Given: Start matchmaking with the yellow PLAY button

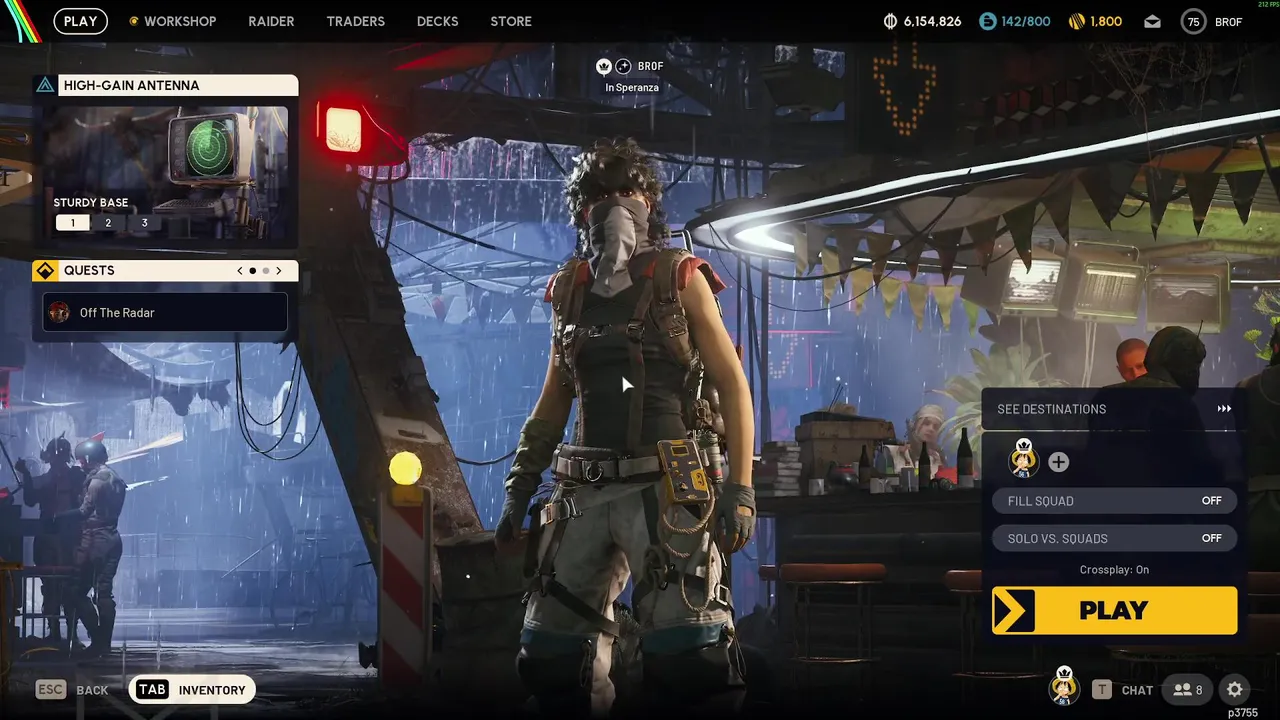Looking at the screenshot, I should point(1114,610).
